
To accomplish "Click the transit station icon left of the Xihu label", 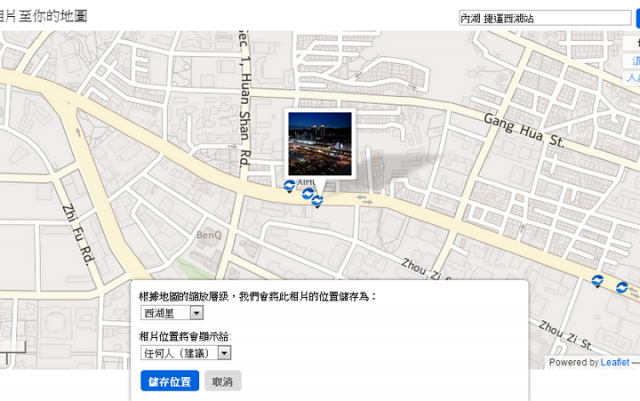I will pos(289,186).
